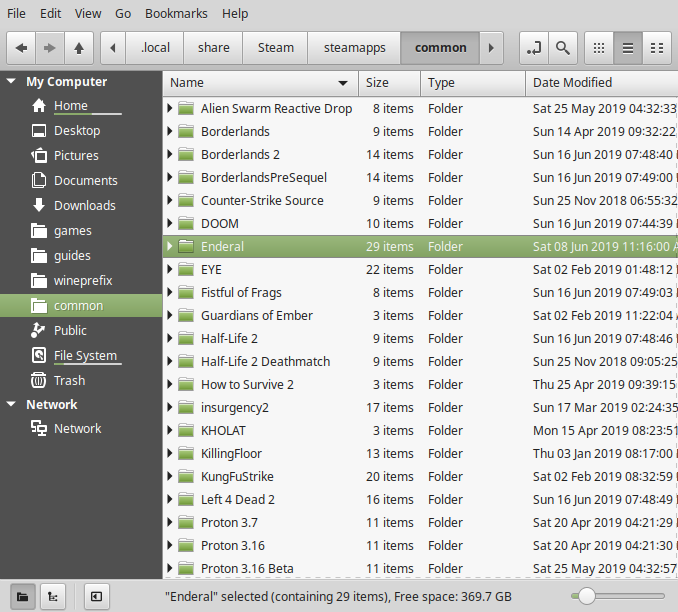This screenshot has height=612, width=678.
Task: Collapse the My Computer section
Action: tap(11, 81)
